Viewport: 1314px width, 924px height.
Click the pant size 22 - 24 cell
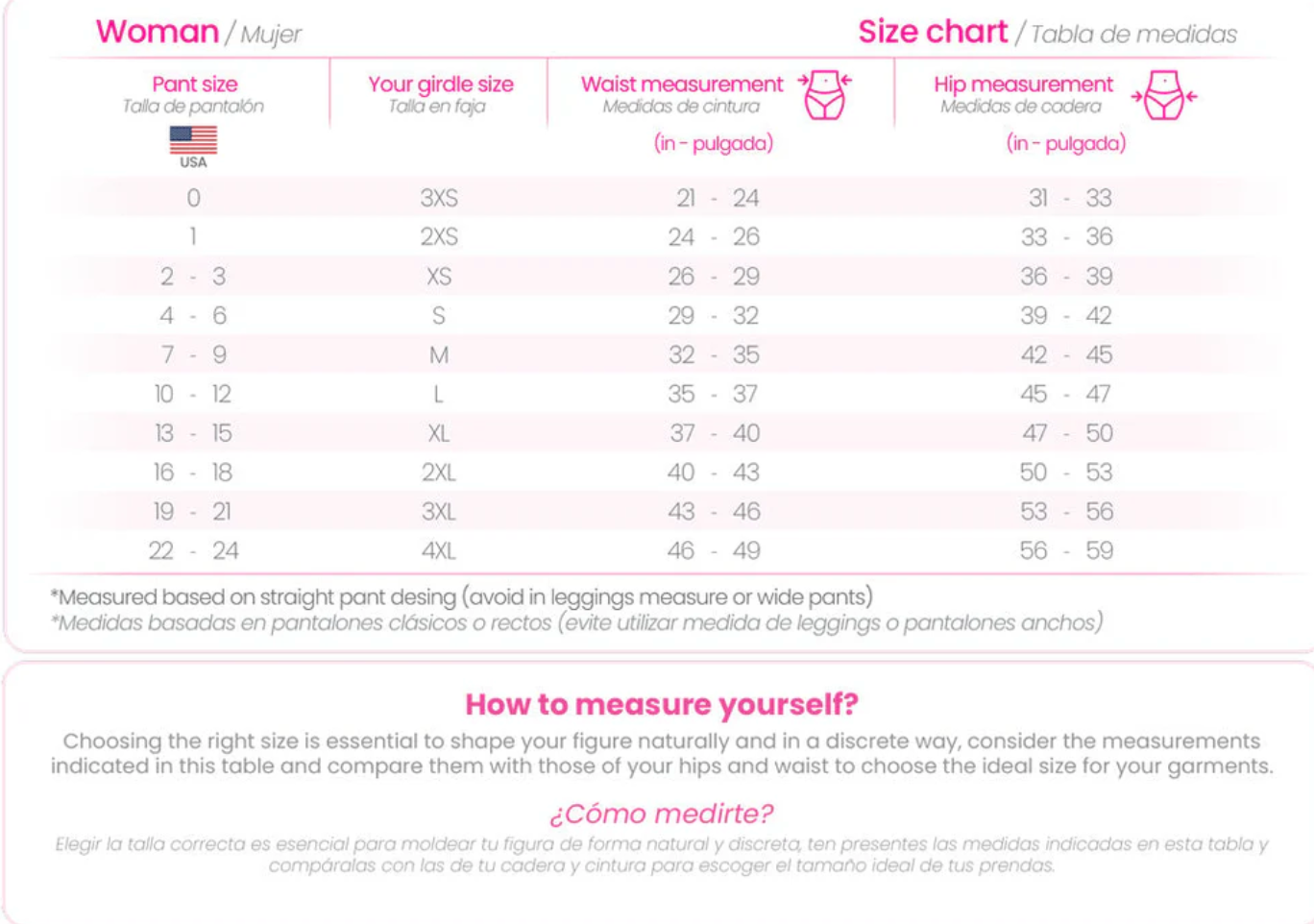tap(193, 551)
